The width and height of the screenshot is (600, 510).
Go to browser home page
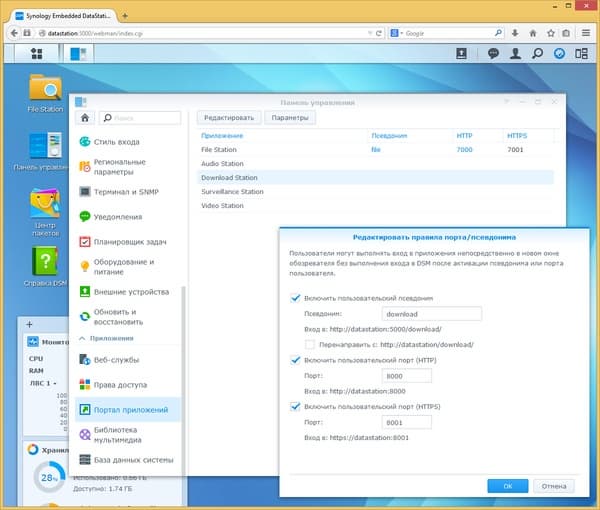tap(533, 33)
